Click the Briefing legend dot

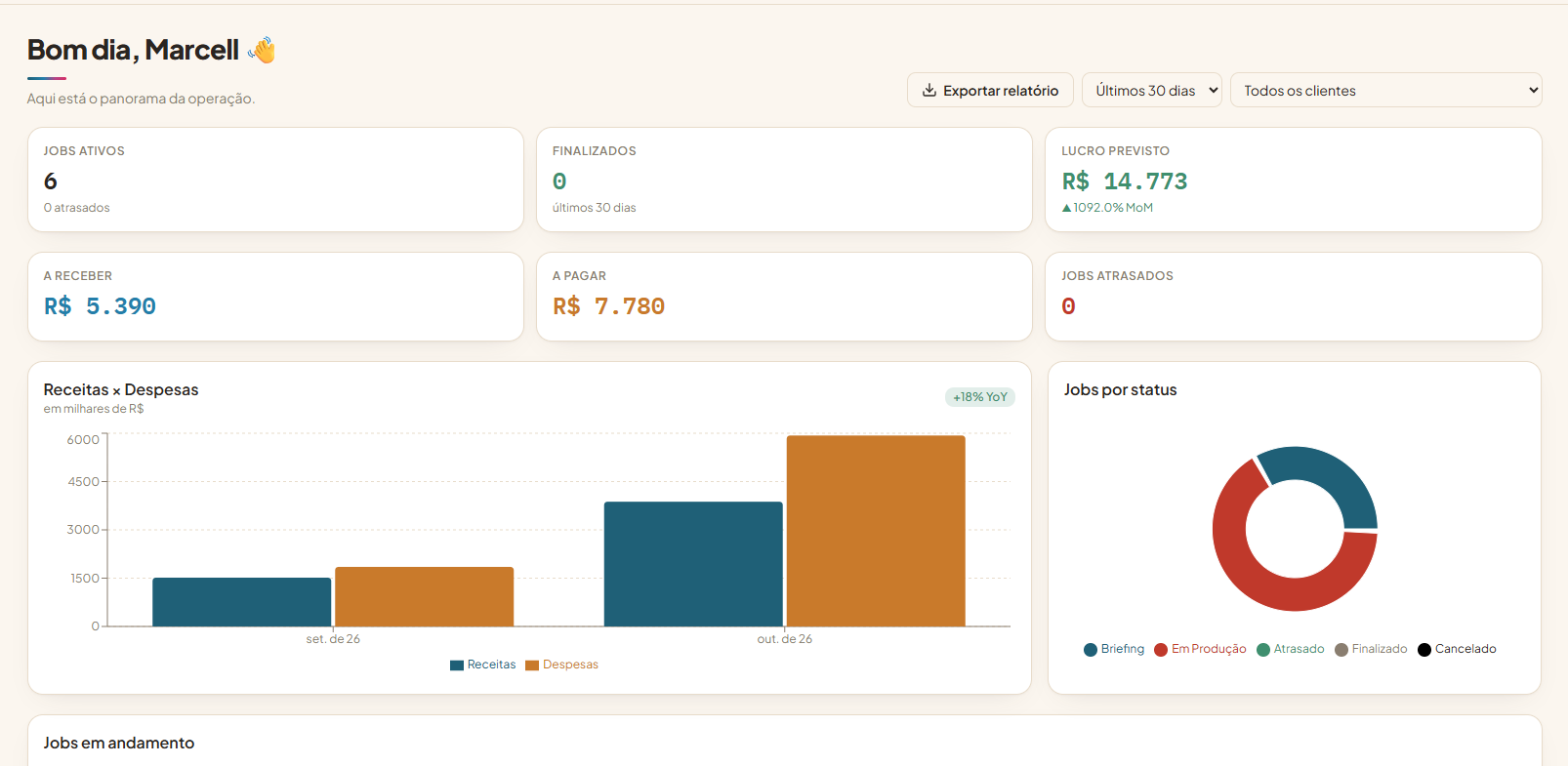coord(1091,650)
